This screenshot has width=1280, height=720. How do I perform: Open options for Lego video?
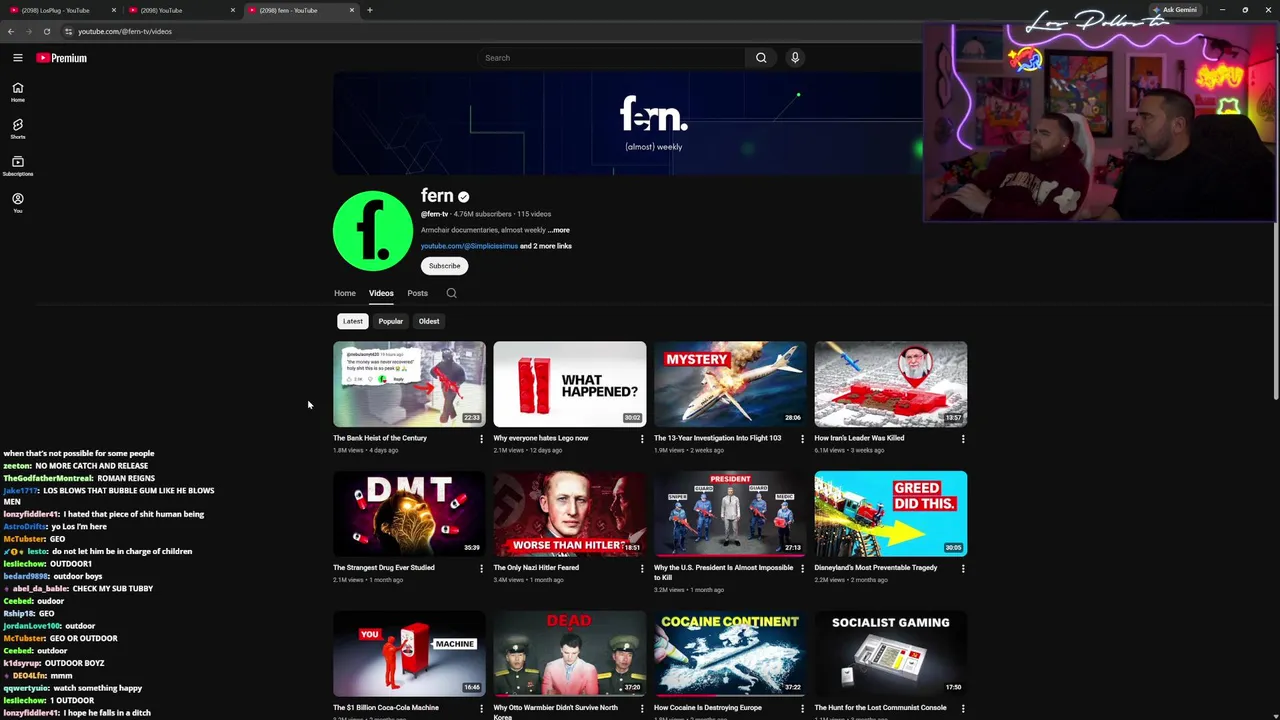tap(642, 439)
